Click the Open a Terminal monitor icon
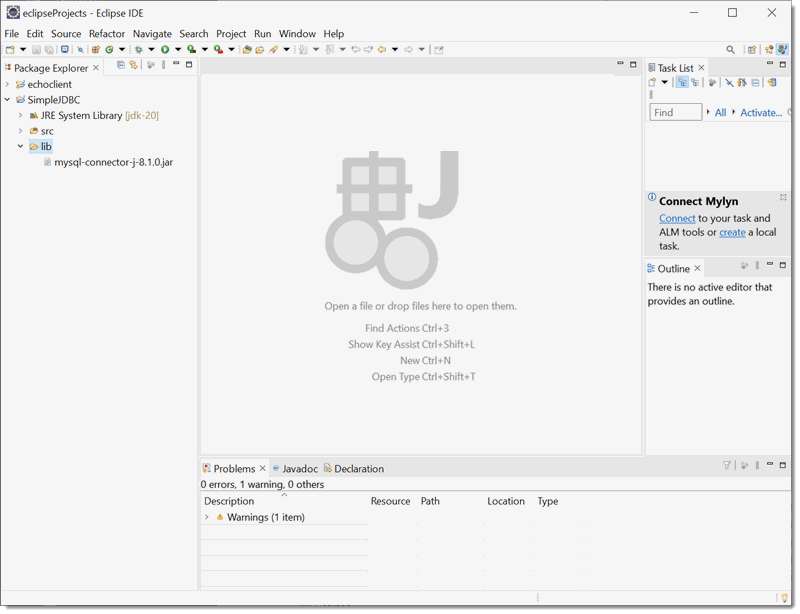Screen dimensions: 800x614 click(x=65, y=50)
